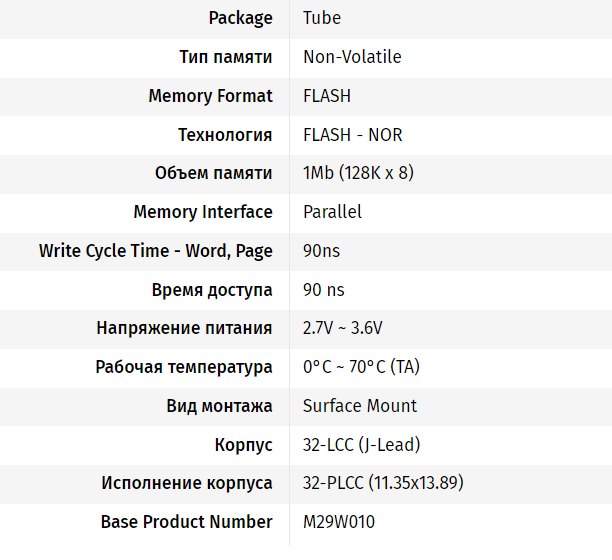Click the Surface Mount value
Viewport: 612px width, 560px height.
(359, 406)
